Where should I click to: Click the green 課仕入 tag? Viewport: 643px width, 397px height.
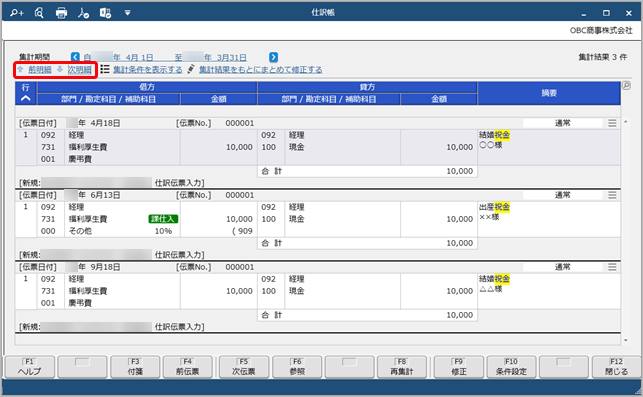(x=163, y=219)
